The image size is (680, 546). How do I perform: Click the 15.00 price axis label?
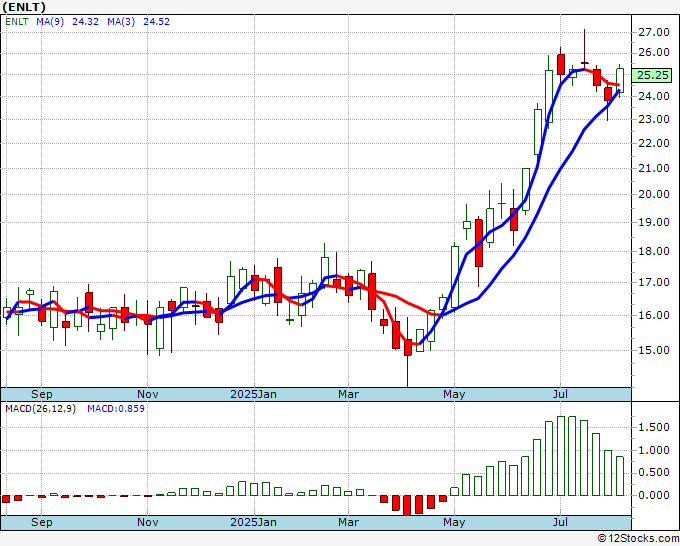pos(654,350)
